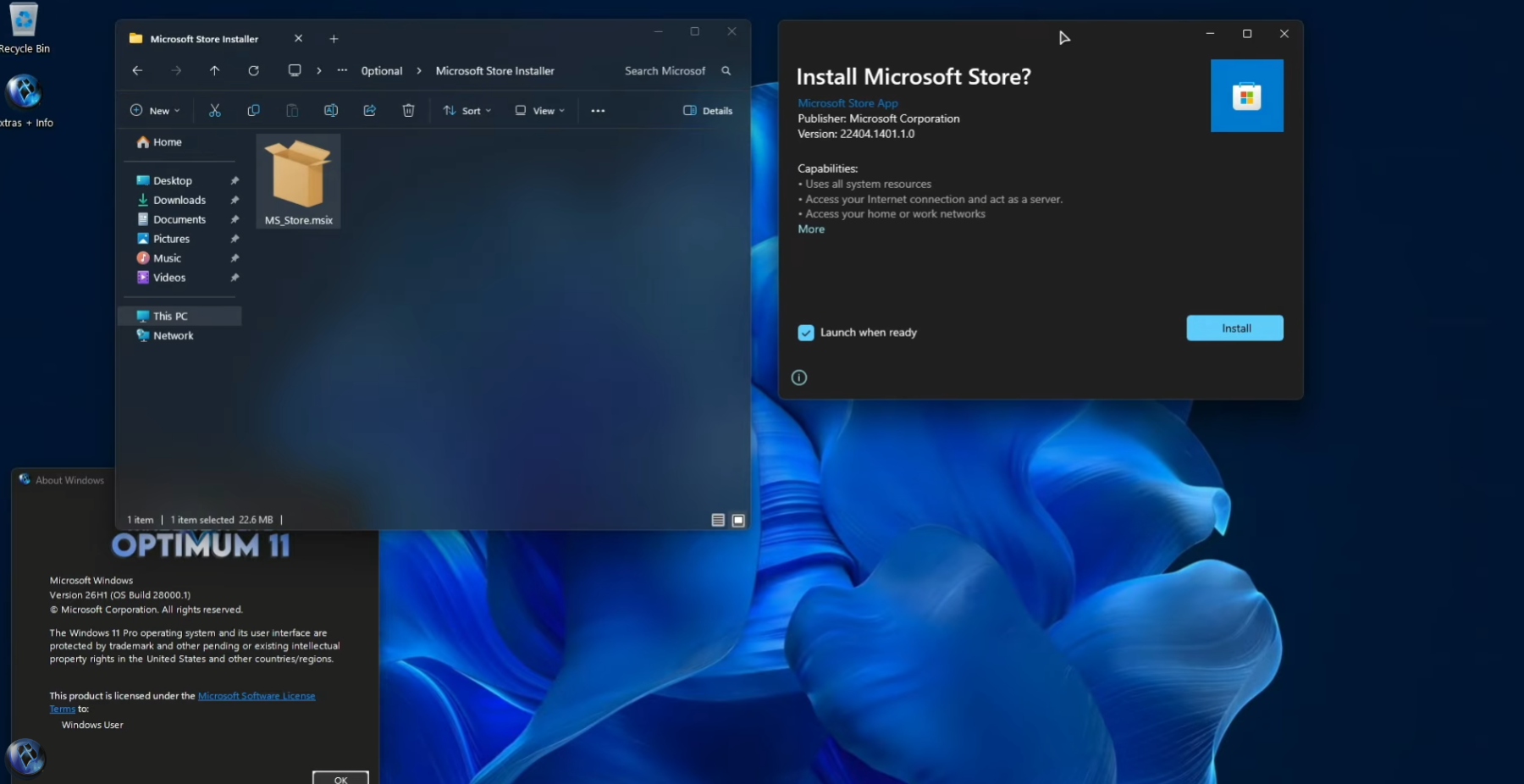
Task: Click the Delete trash icon in Explorer
Action: pos(408,111)
